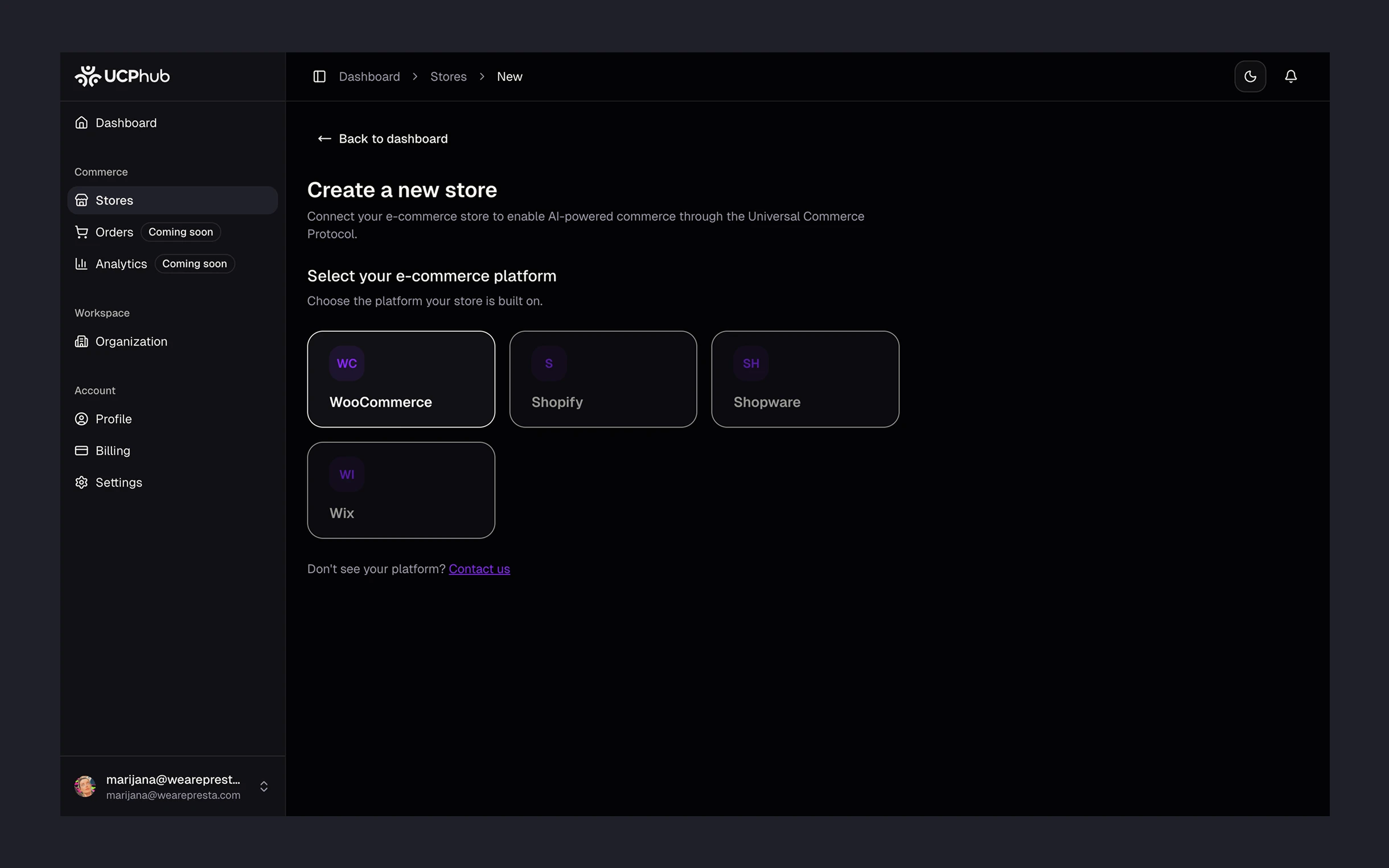Screen dimensions: 1389x868
Task: Select the Shopware platform card
Action: [805, 379]
